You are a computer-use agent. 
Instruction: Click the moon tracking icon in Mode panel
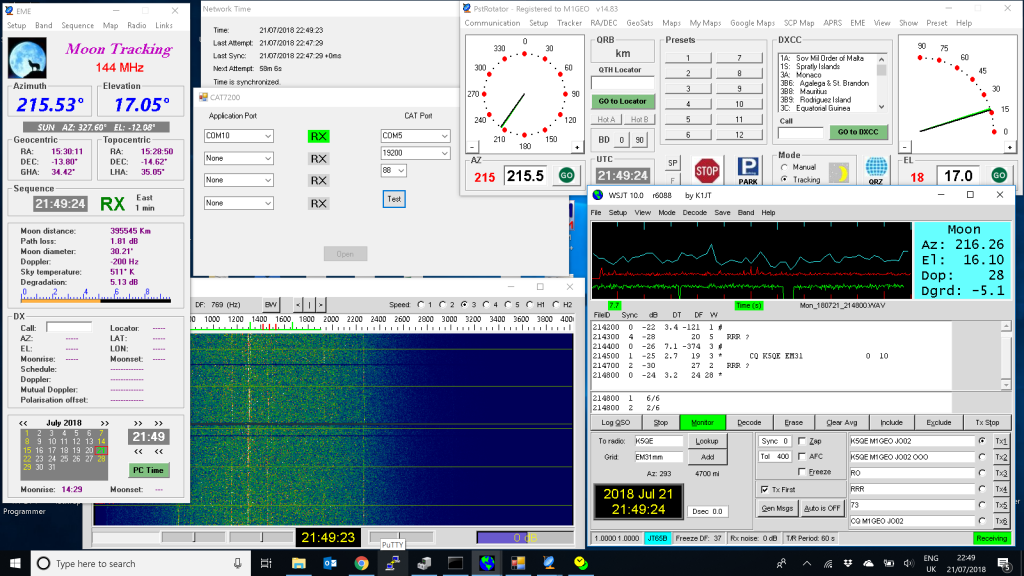[839, 173]
